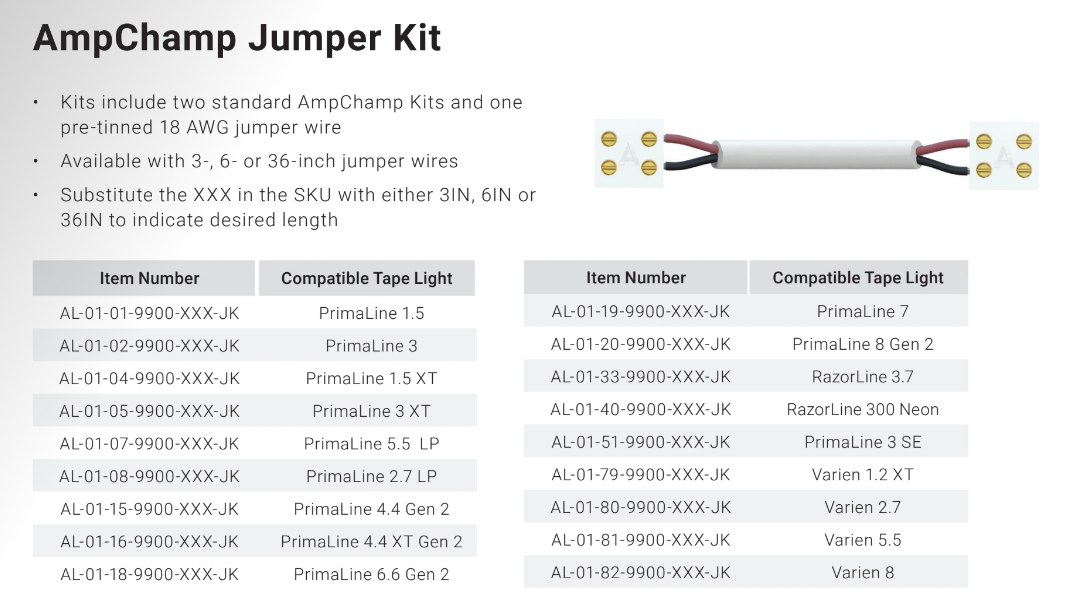Click item number AL-01-51-9900-XXX-JK
The image size is (1074, 612).
coord(640,442)
